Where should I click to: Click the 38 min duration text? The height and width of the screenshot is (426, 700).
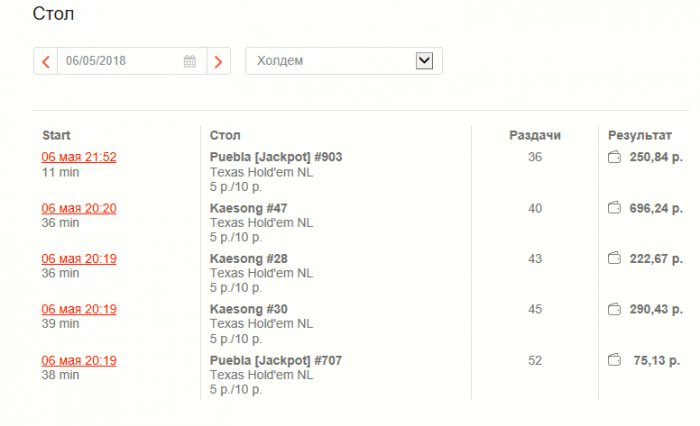[60, 375]
